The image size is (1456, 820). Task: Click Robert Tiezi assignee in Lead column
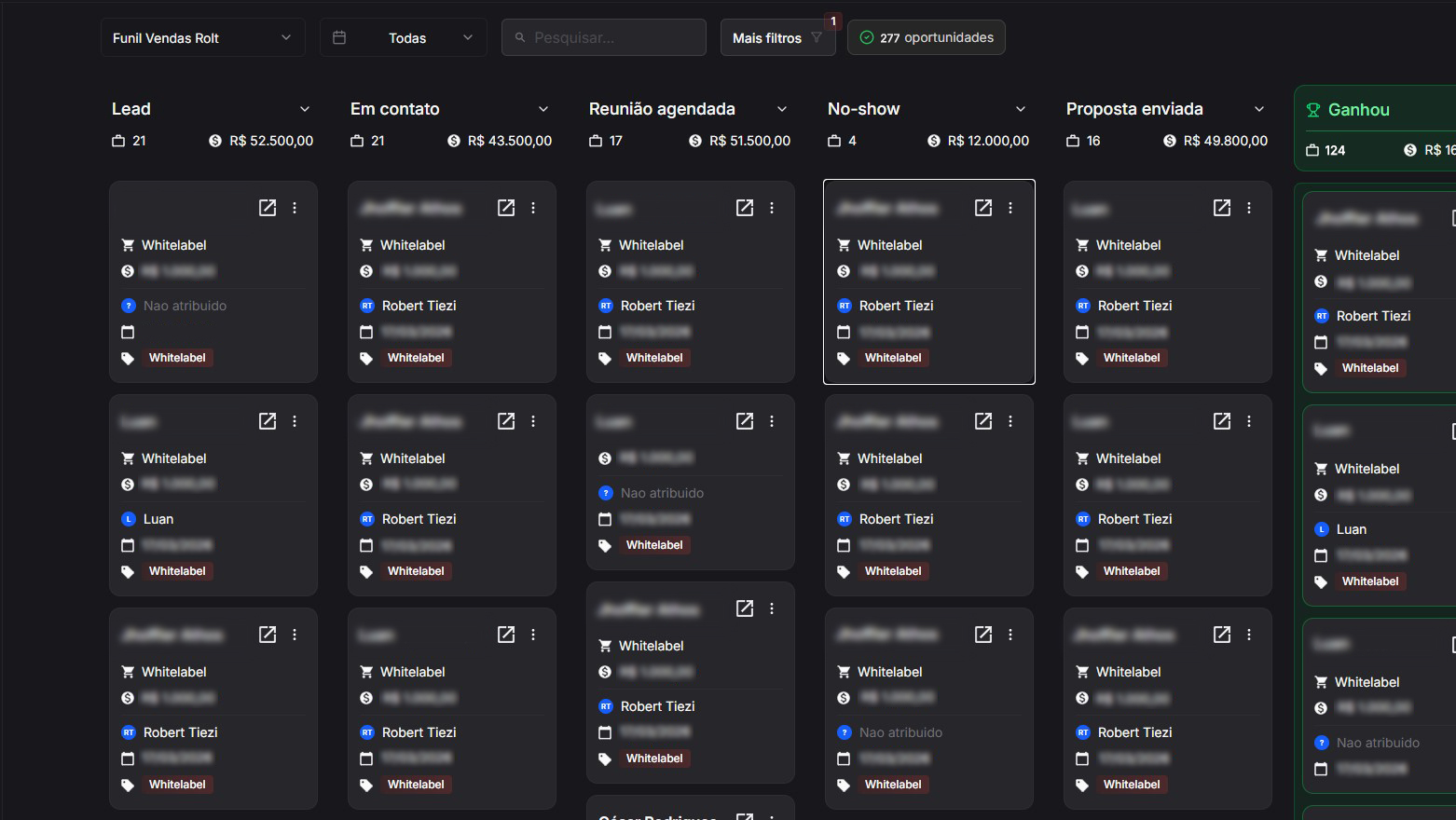coord(181,732)
